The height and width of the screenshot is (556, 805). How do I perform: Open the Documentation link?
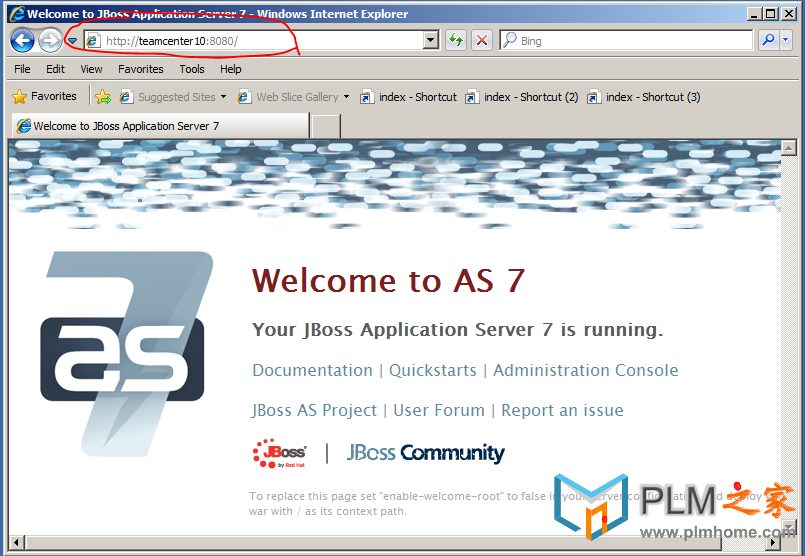[x=312, y=370]
